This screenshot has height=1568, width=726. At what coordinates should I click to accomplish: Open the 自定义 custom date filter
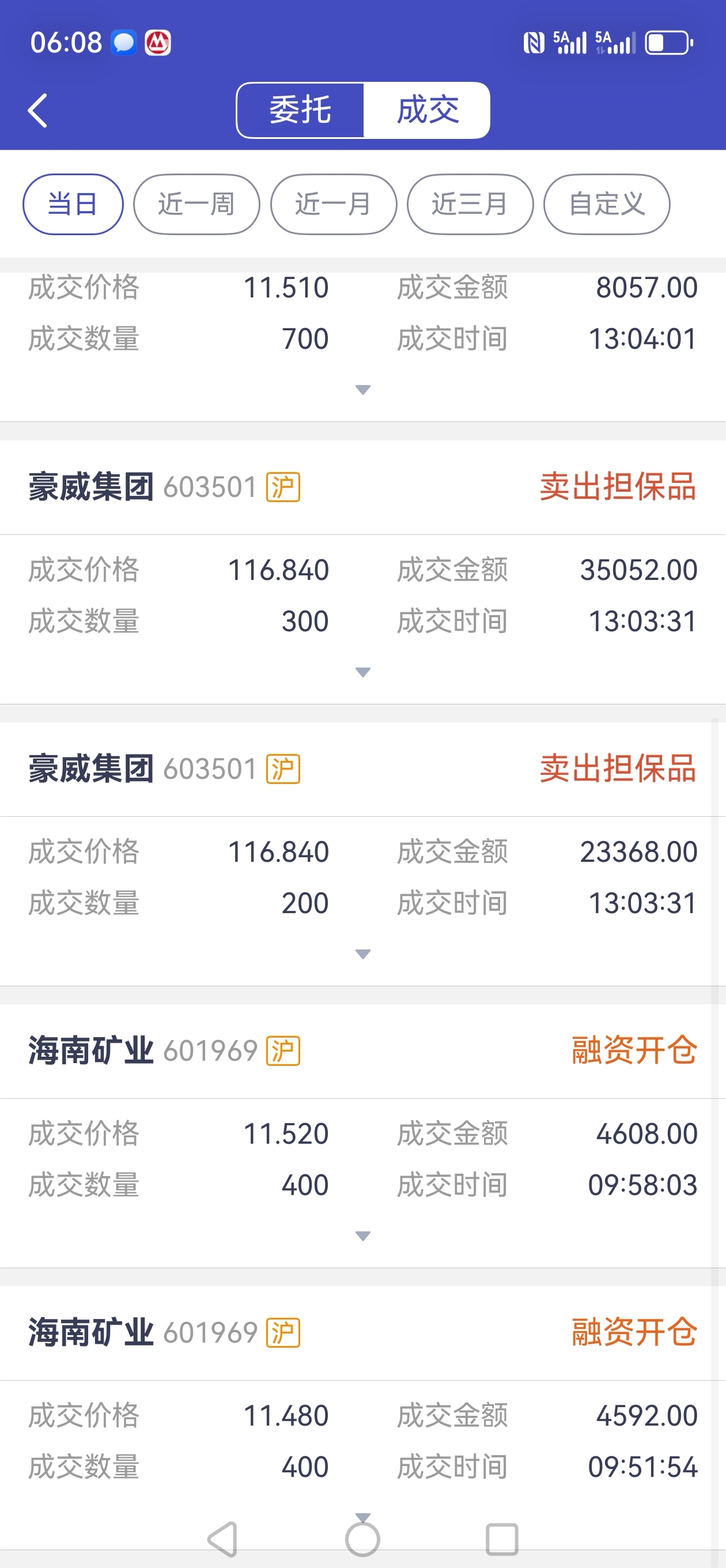(607, 205)
